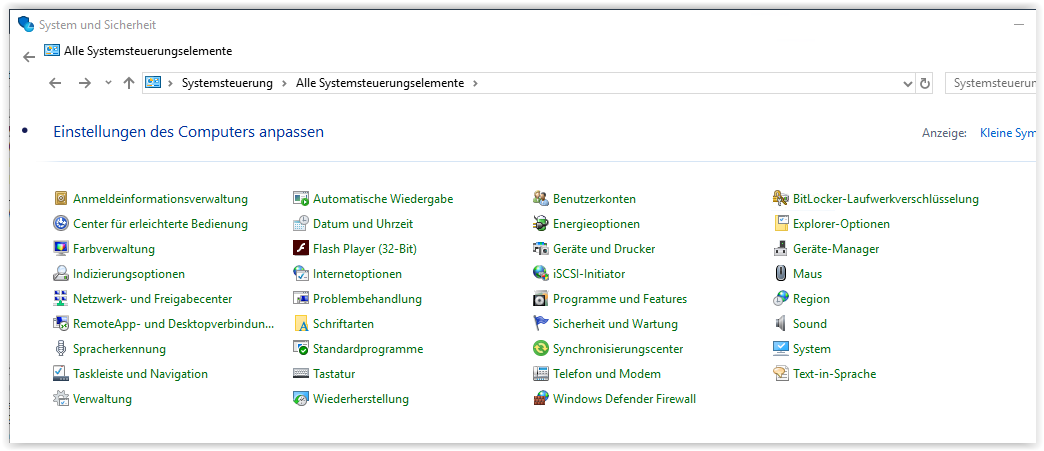Open the Programme und Features link
The width and height of the screenshot is (1044, 451).
(x=619, y=299)
